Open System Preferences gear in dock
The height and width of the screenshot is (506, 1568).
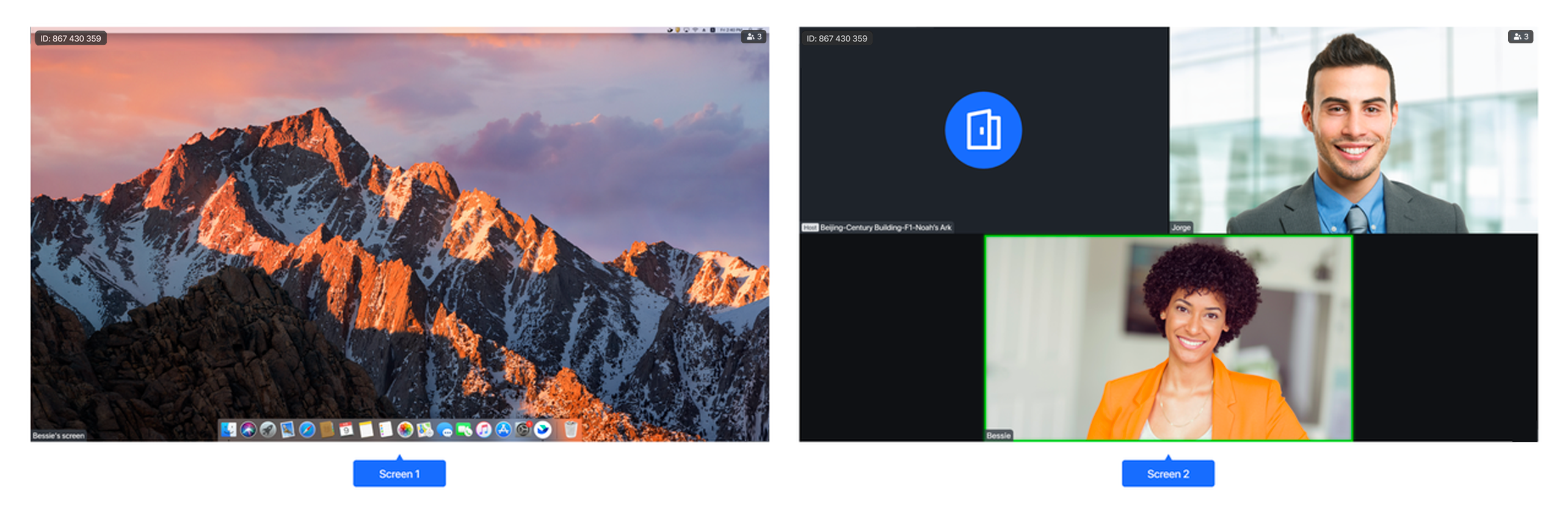click(523, 430)
